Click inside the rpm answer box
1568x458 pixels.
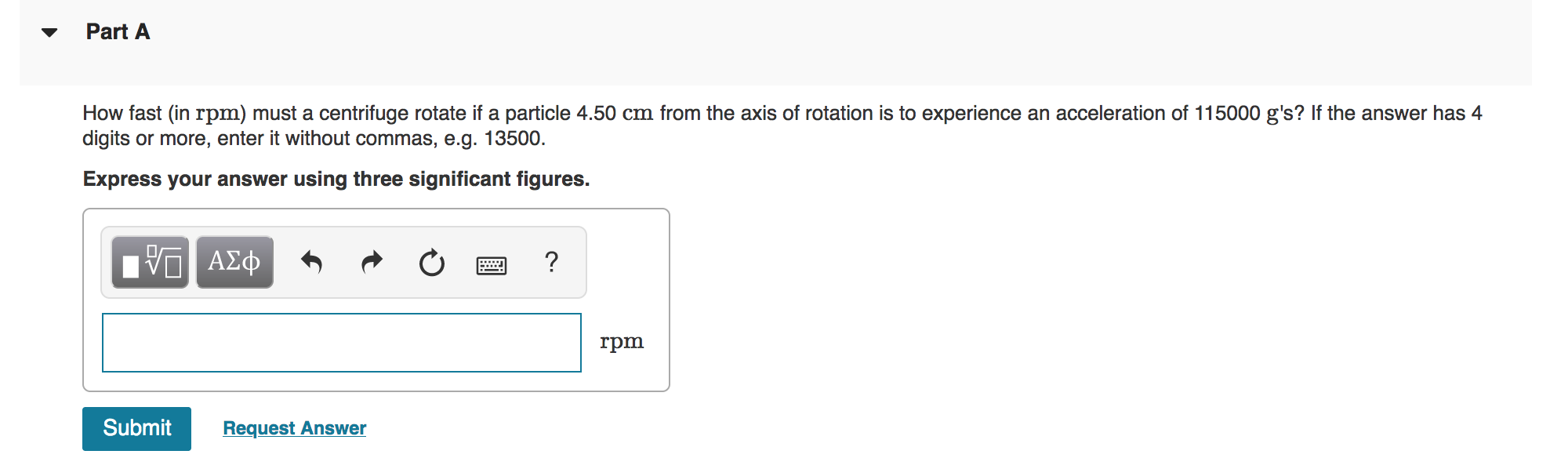pyautogui.click(x=341, y=343)
